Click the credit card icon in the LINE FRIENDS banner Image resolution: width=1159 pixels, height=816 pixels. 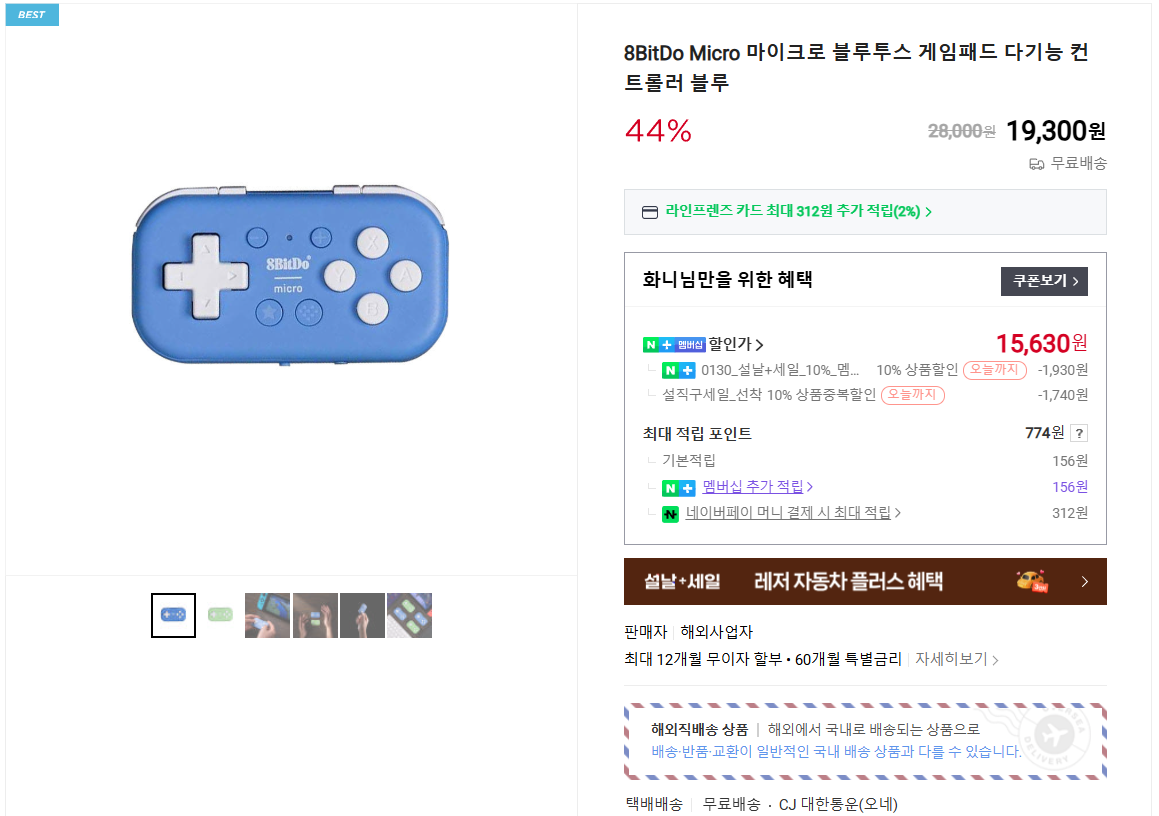[649, 212]
